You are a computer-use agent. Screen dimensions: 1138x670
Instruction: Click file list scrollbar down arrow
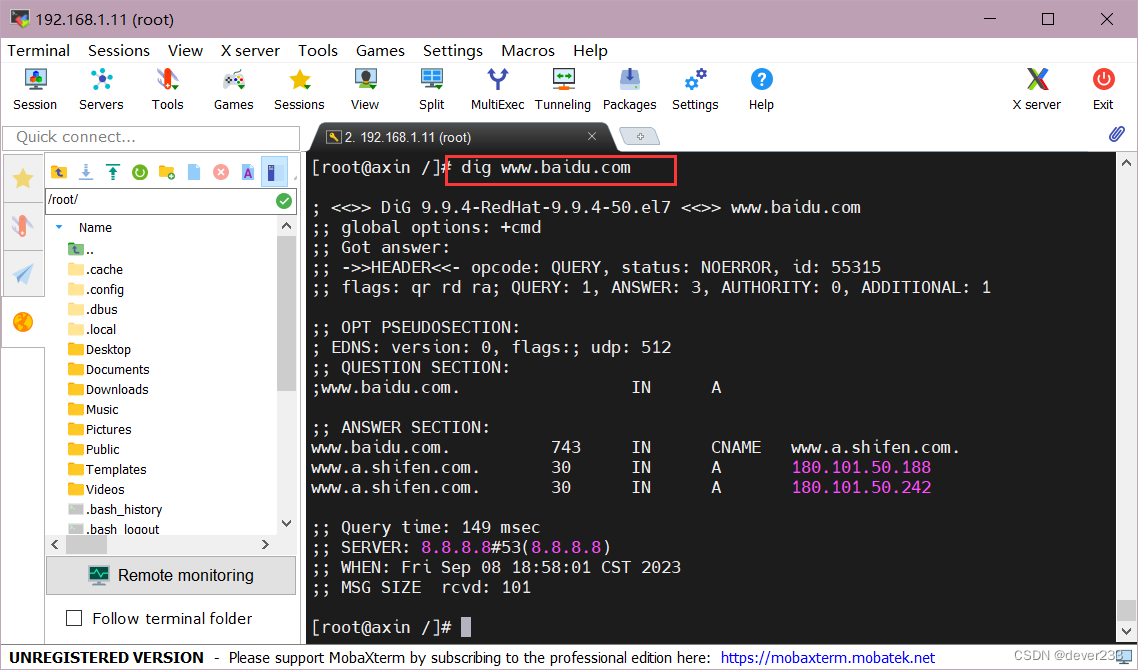click(x=286, y=523)
